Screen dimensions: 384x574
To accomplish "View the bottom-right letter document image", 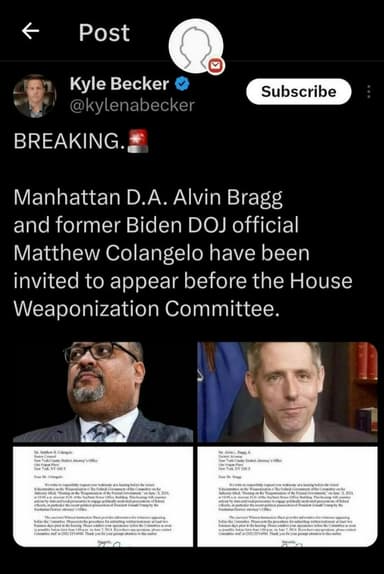I will [287, 497].
